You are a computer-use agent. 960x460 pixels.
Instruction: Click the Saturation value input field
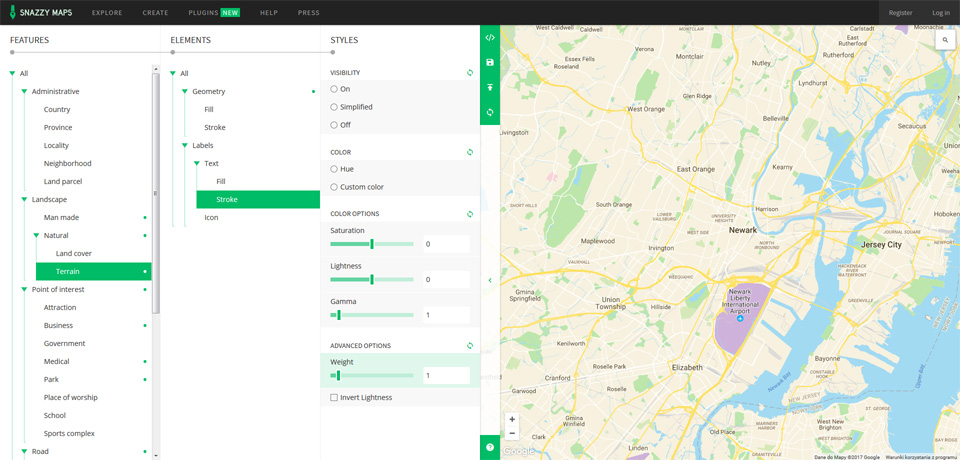(446, 244)
